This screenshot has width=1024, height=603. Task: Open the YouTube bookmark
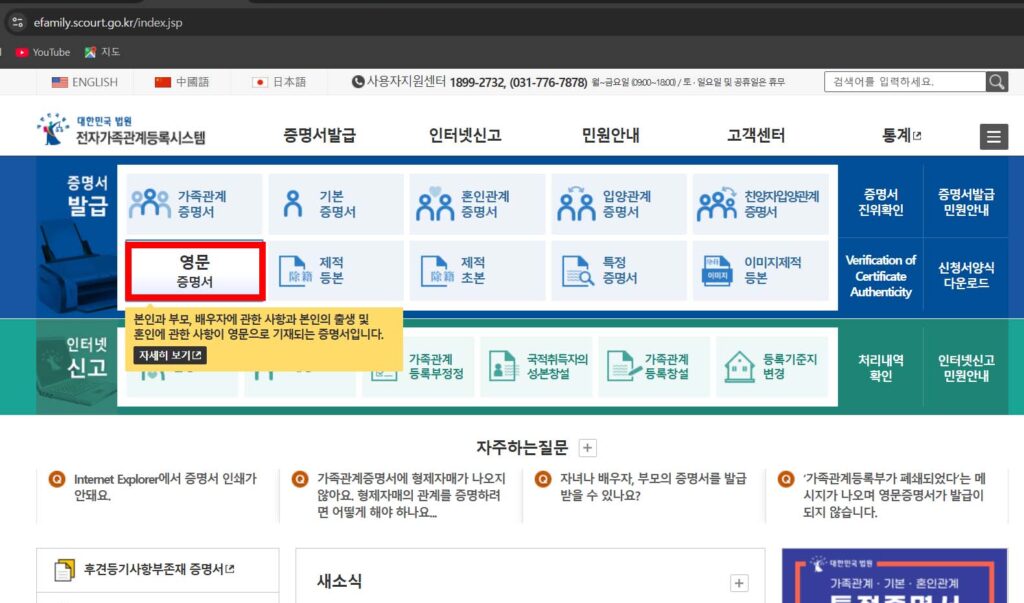click(x=42, y=52)
